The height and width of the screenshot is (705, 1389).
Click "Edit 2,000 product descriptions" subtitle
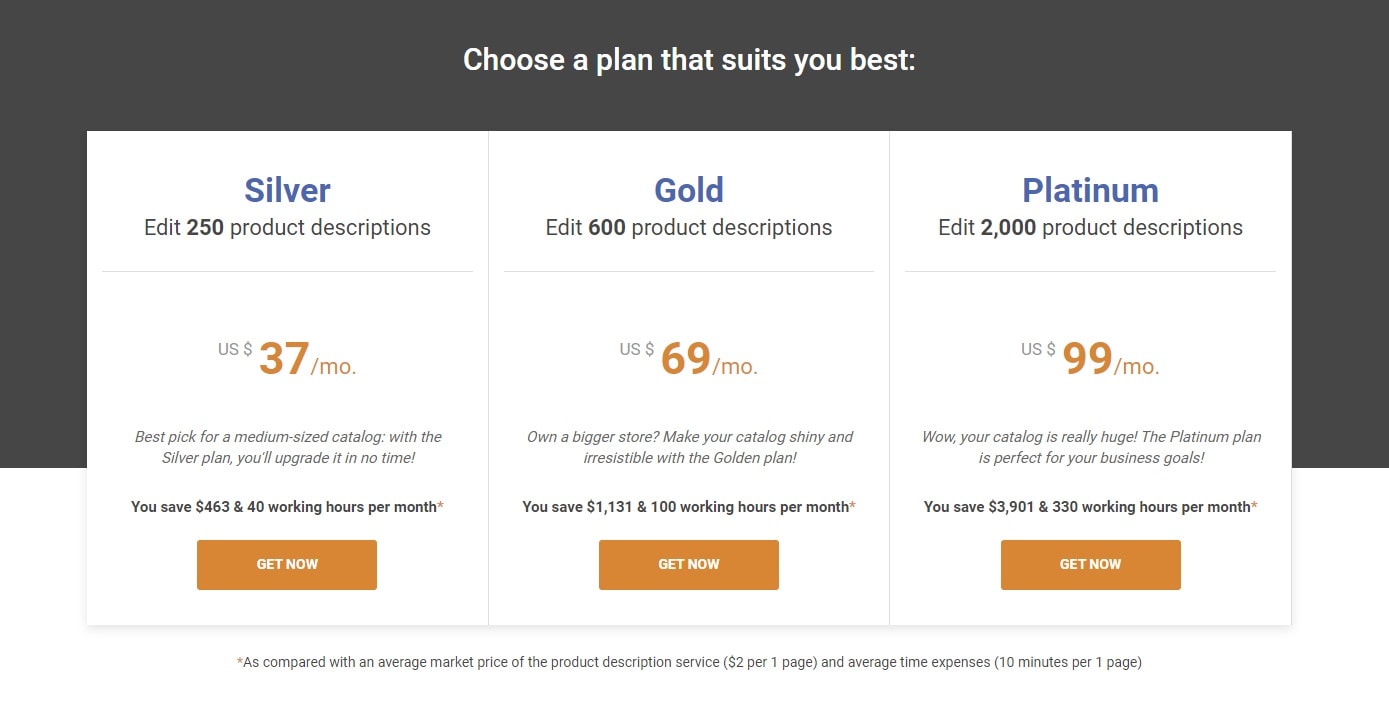pos(1090,228)
